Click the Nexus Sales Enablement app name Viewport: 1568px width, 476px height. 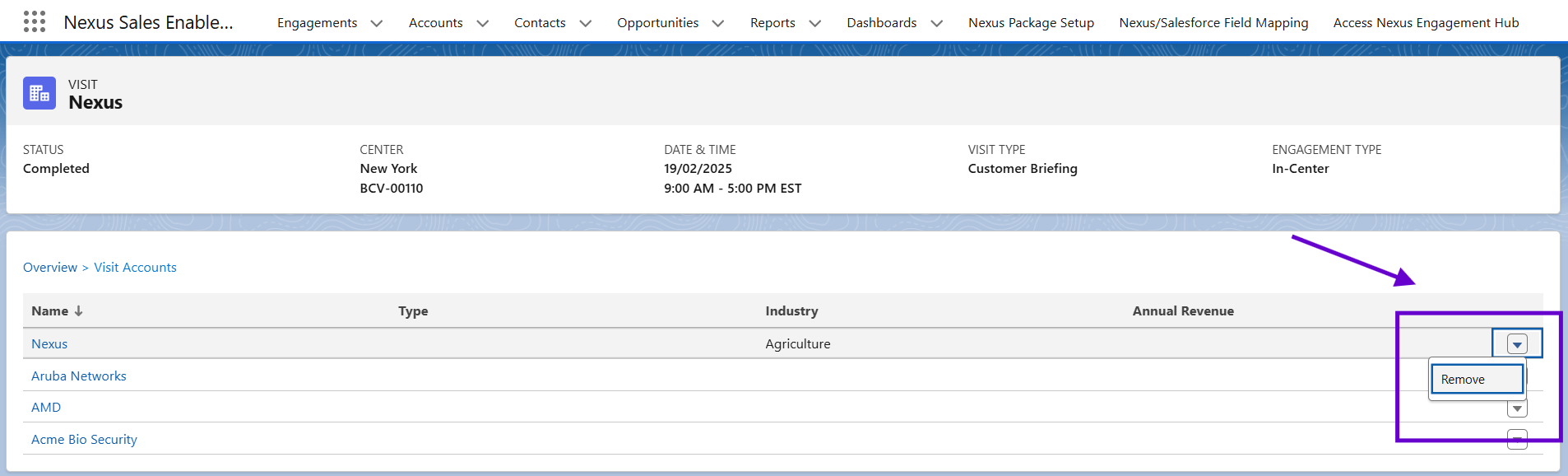149,23
